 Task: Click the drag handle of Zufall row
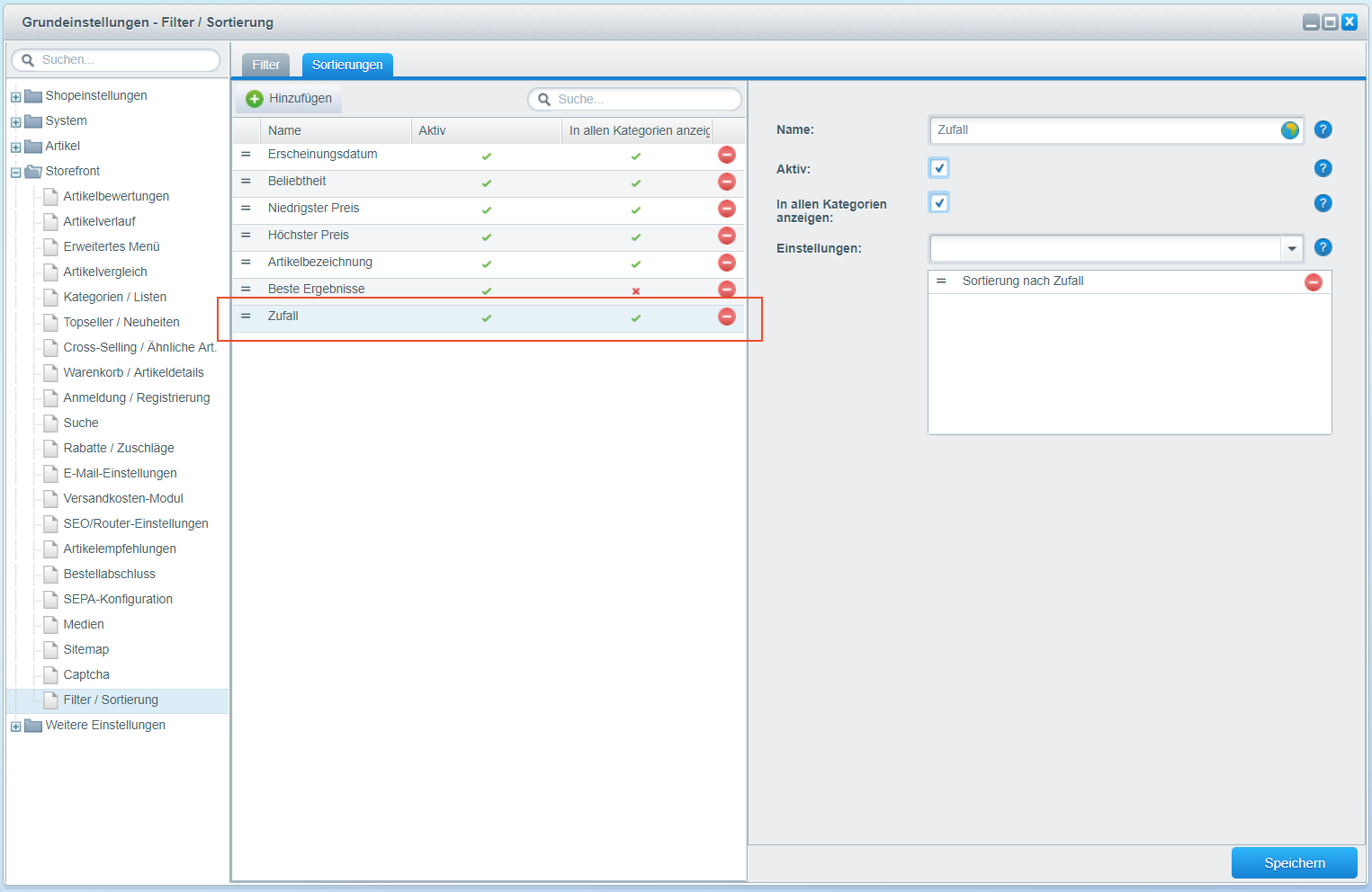246,317
